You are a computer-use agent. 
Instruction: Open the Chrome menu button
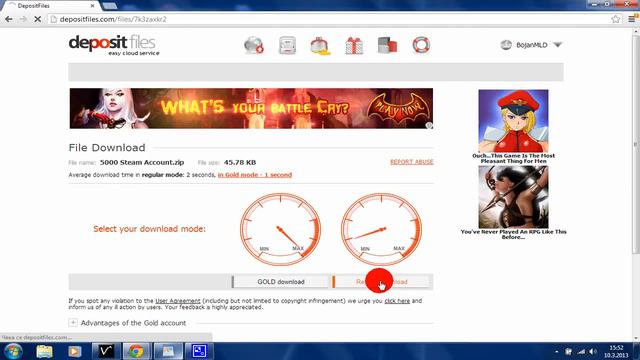coord(632,19)
